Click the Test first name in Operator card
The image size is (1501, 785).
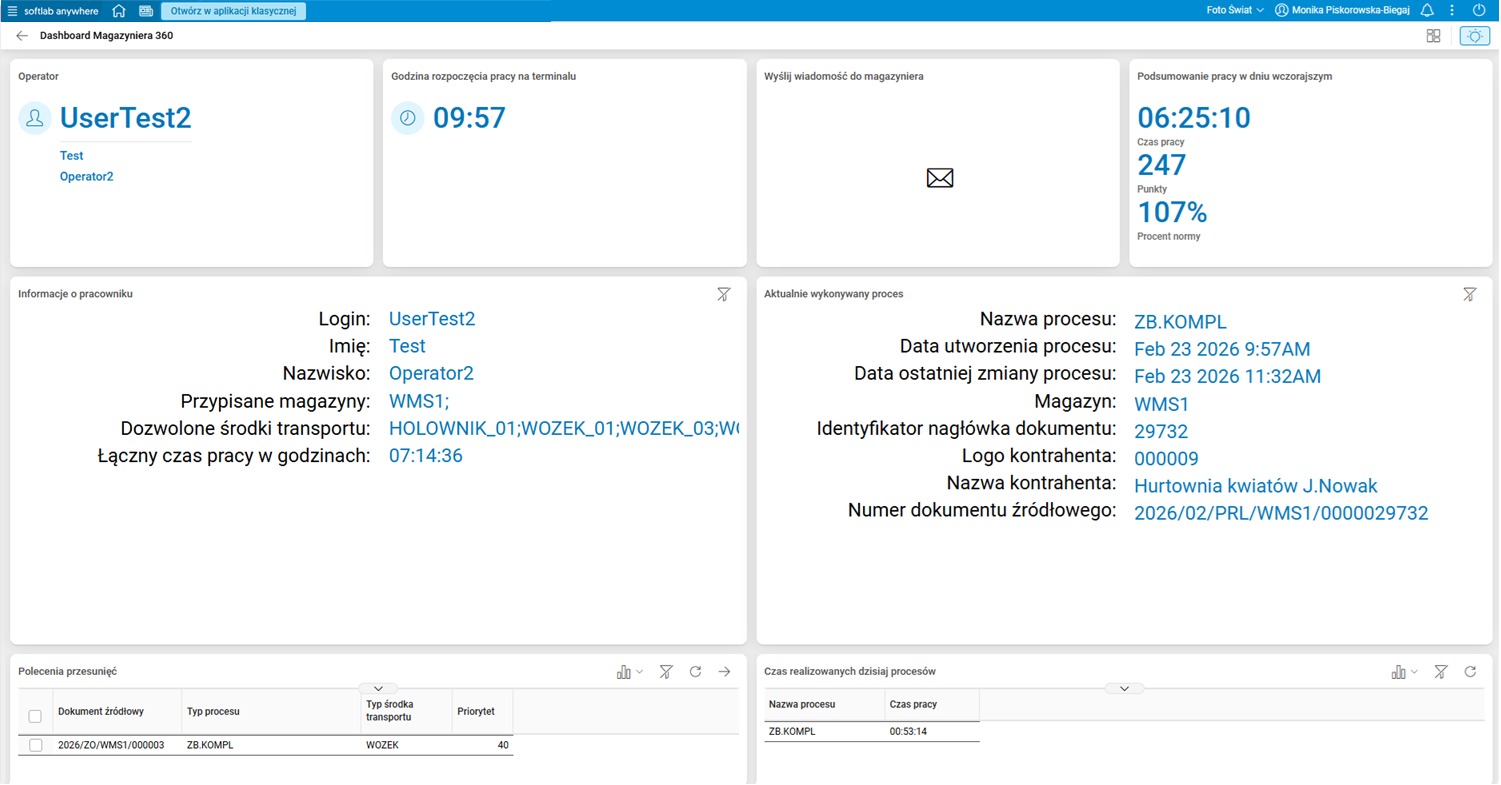pos(71,156)
